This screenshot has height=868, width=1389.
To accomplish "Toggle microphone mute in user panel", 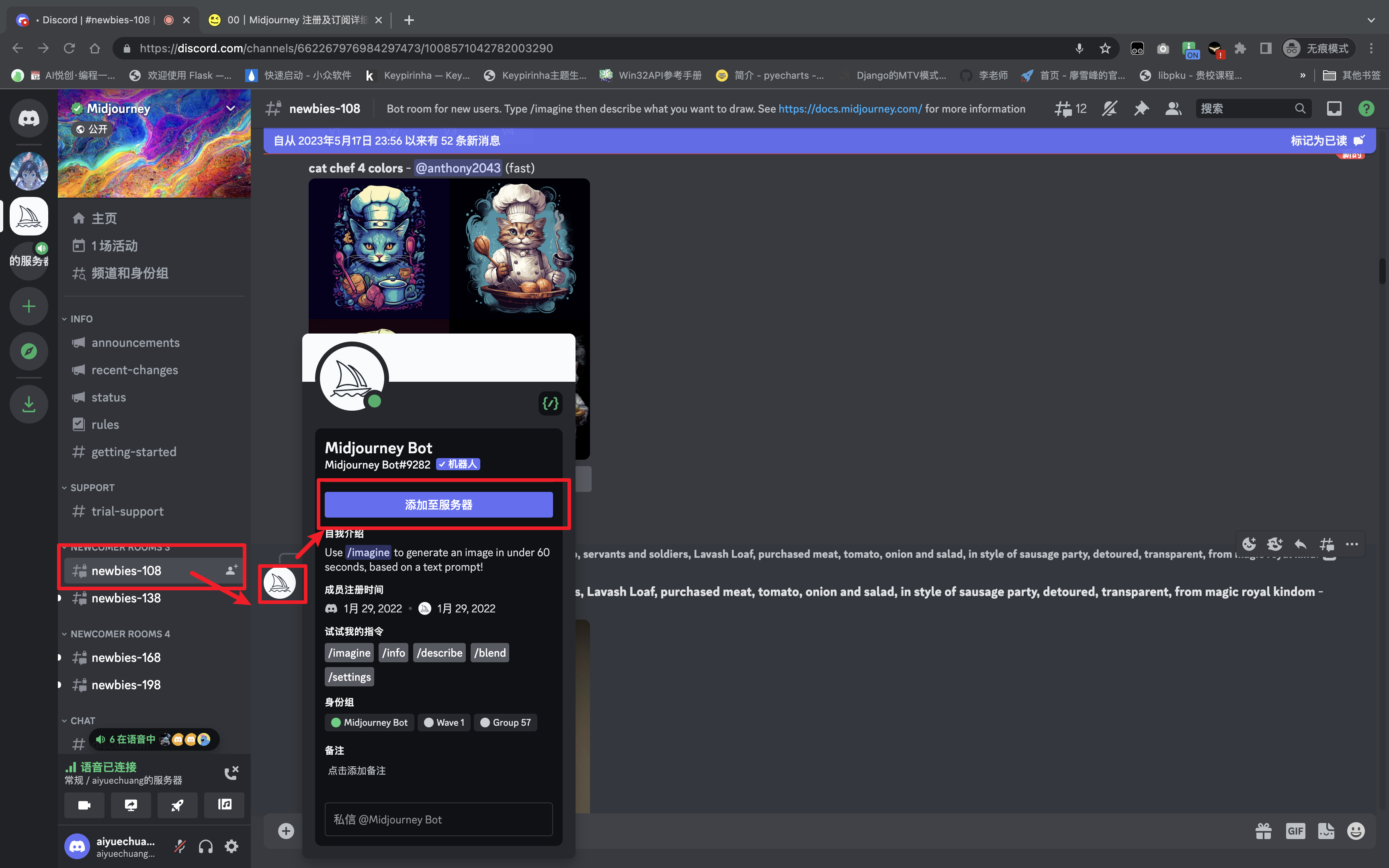I will pyautogui.click(x=180, y=846).
